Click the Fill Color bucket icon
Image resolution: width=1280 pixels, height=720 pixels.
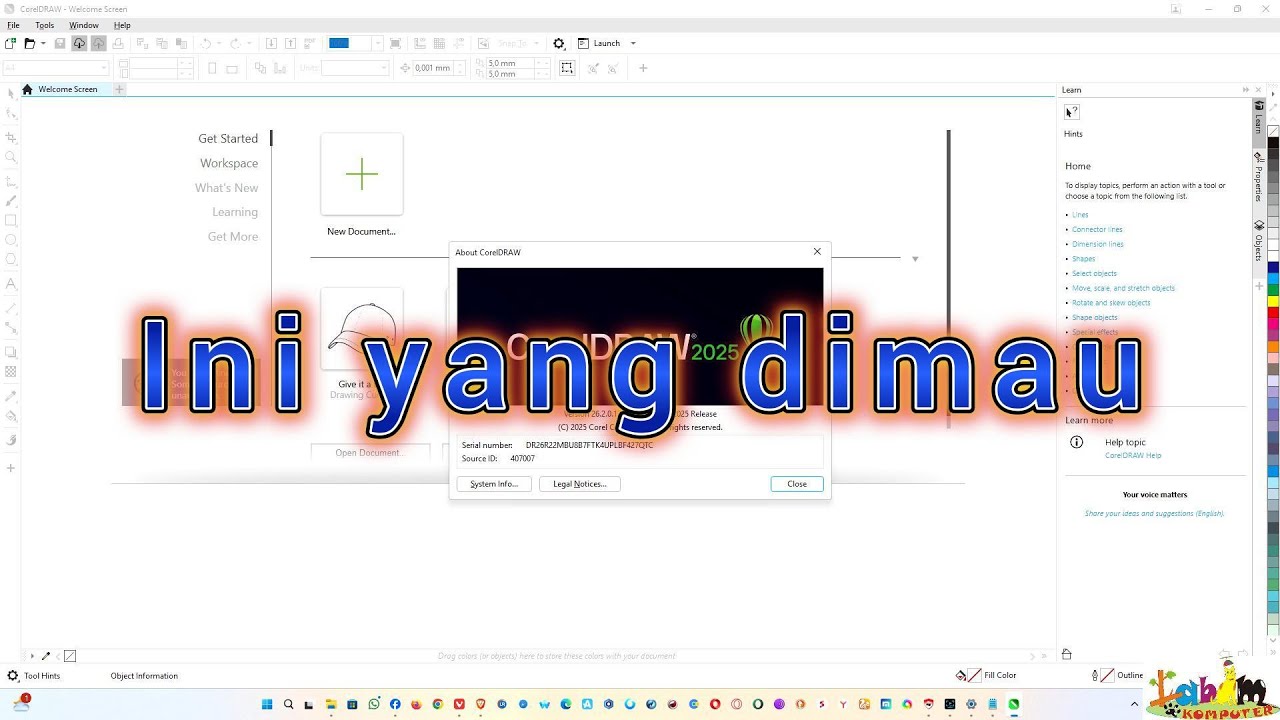[961, 676]
